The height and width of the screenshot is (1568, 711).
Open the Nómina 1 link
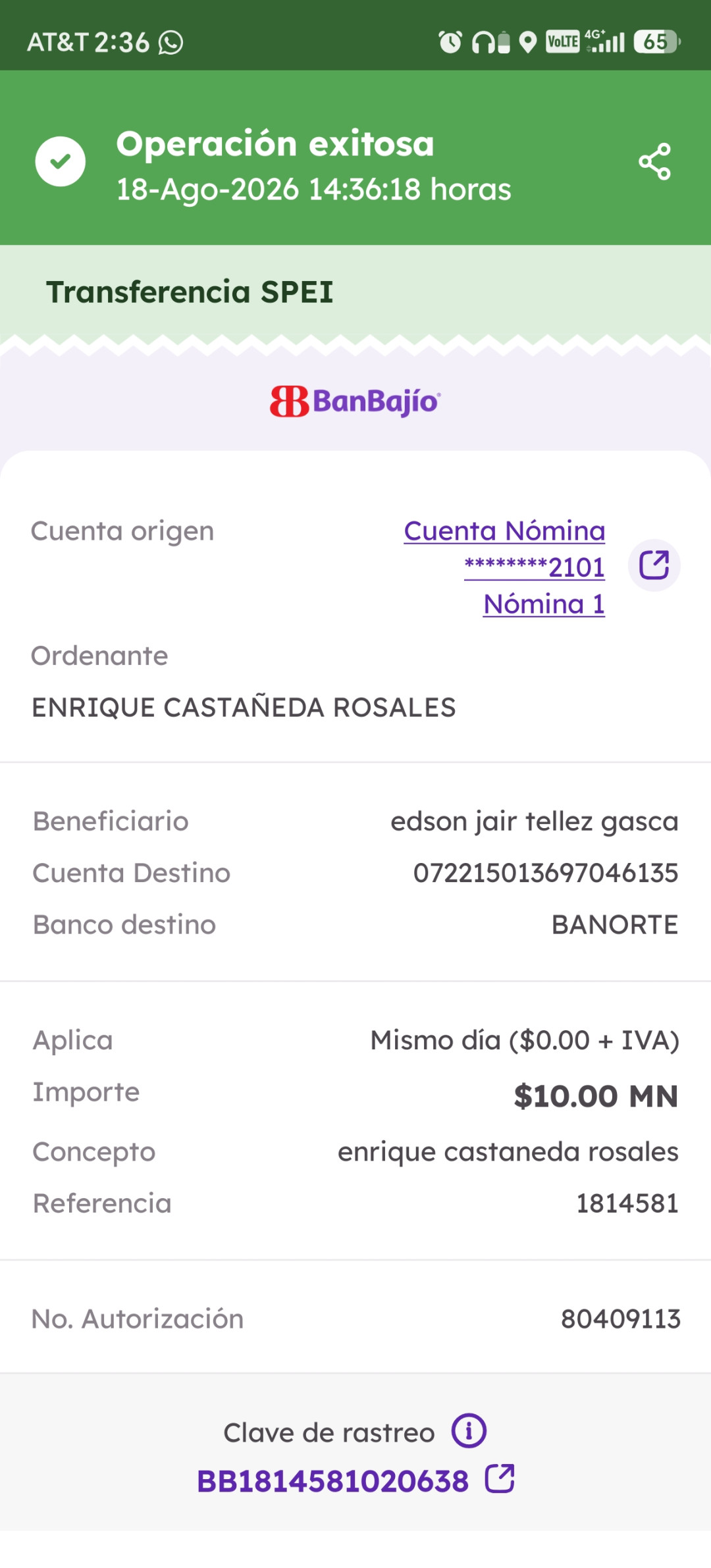click(544, 604)
